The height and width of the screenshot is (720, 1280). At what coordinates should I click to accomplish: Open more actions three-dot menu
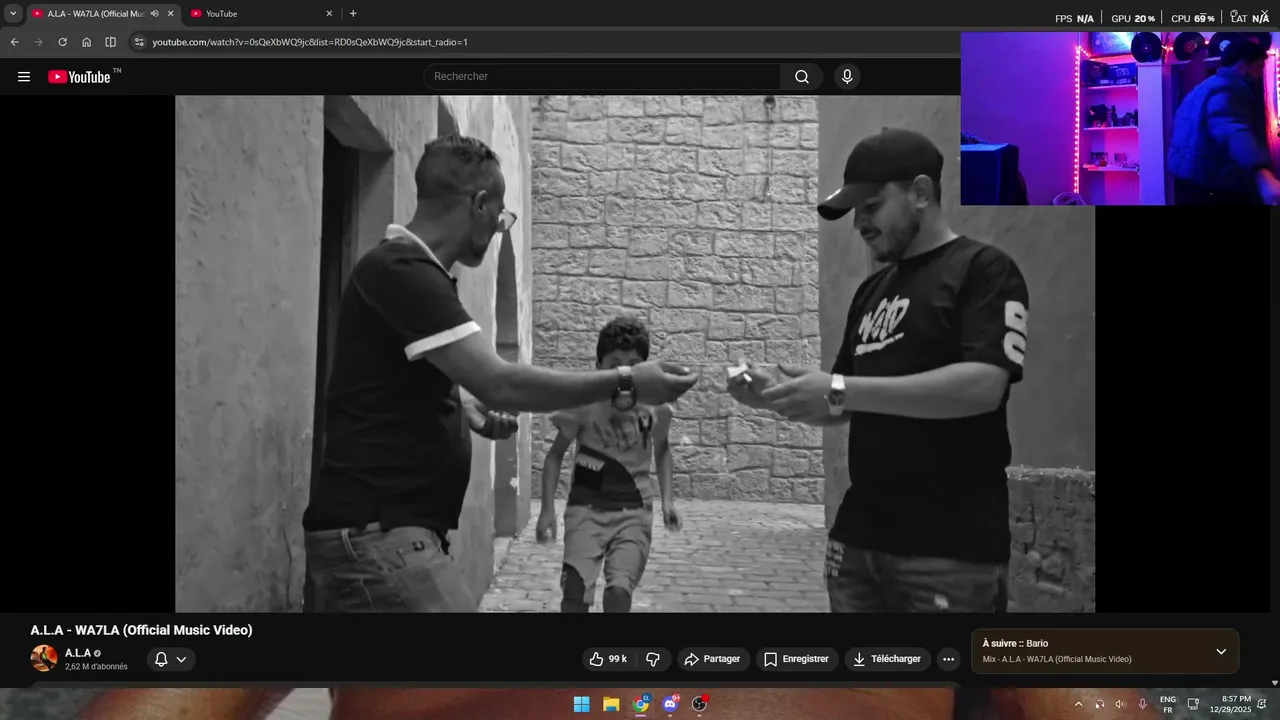point(948,659)
